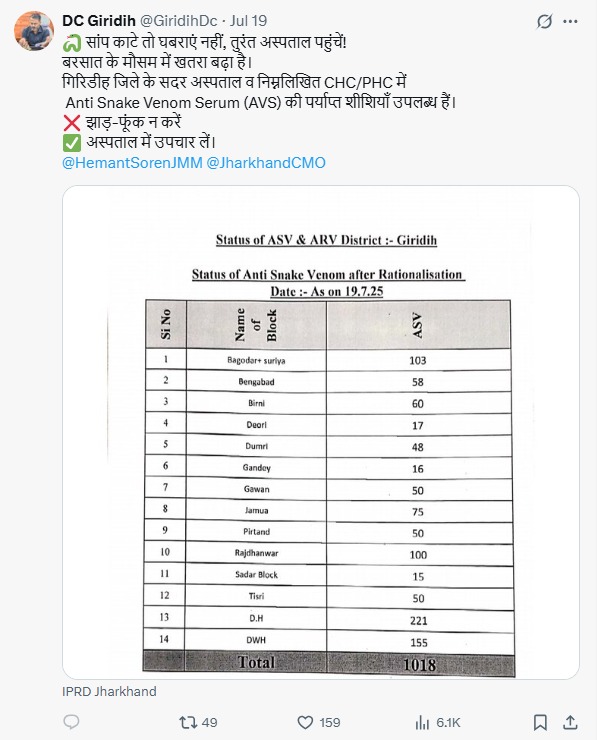The image size is (598, 740).
Task: Bookmark this tweet
Action: (540, 723)
